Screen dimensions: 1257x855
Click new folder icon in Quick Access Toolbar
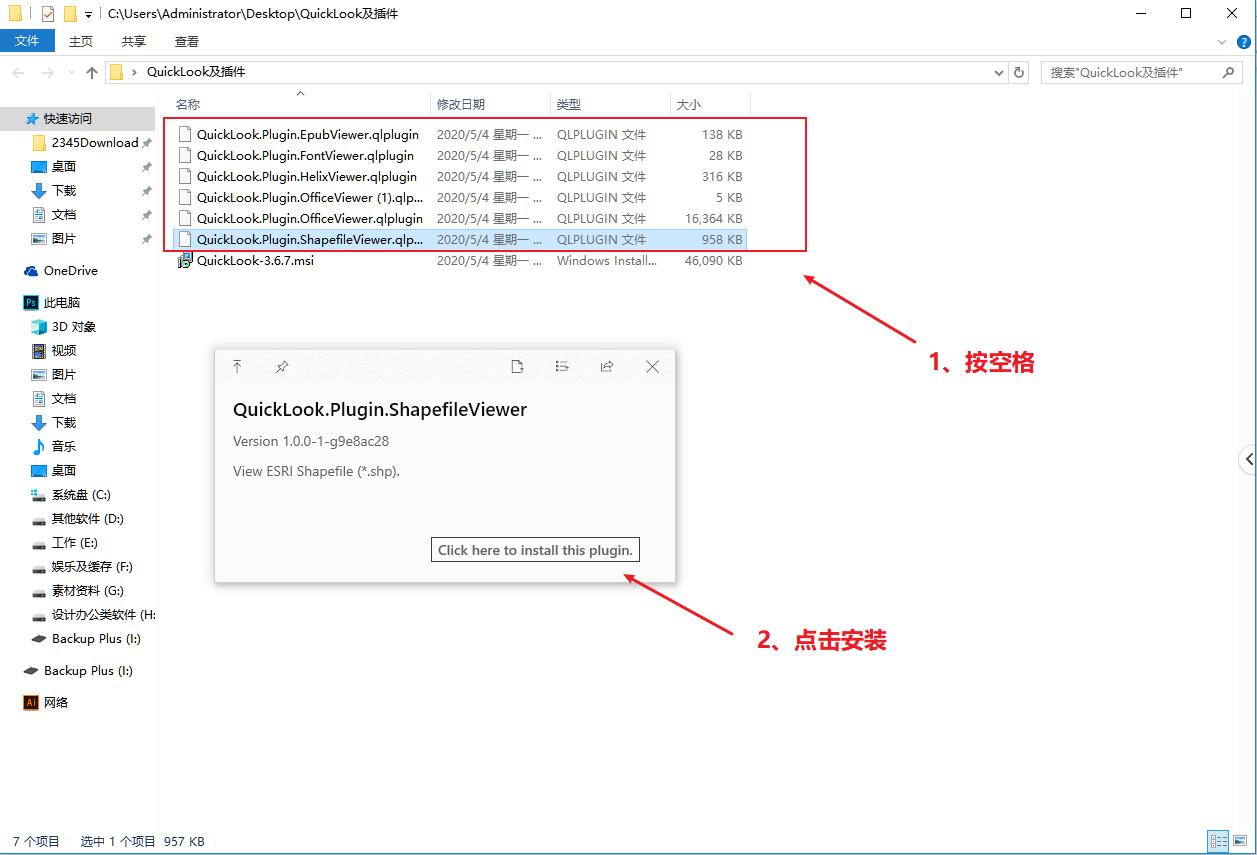[x=70, y=14]
